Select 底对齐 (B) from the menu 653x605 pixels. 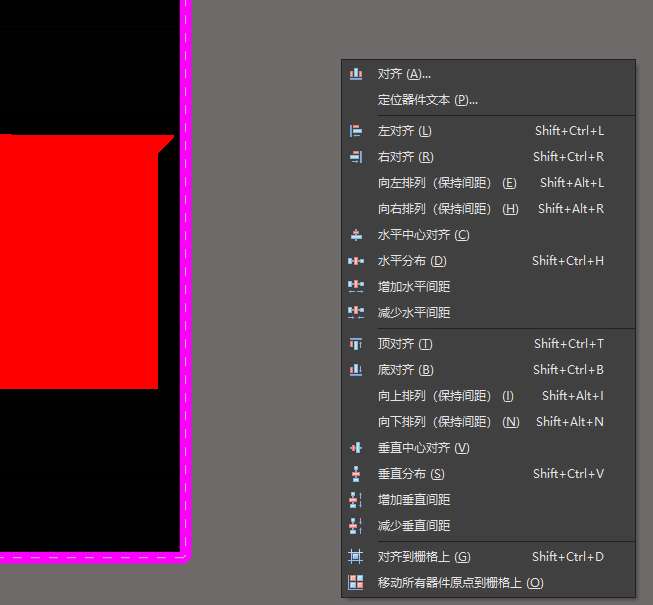[x=488, y=370]
